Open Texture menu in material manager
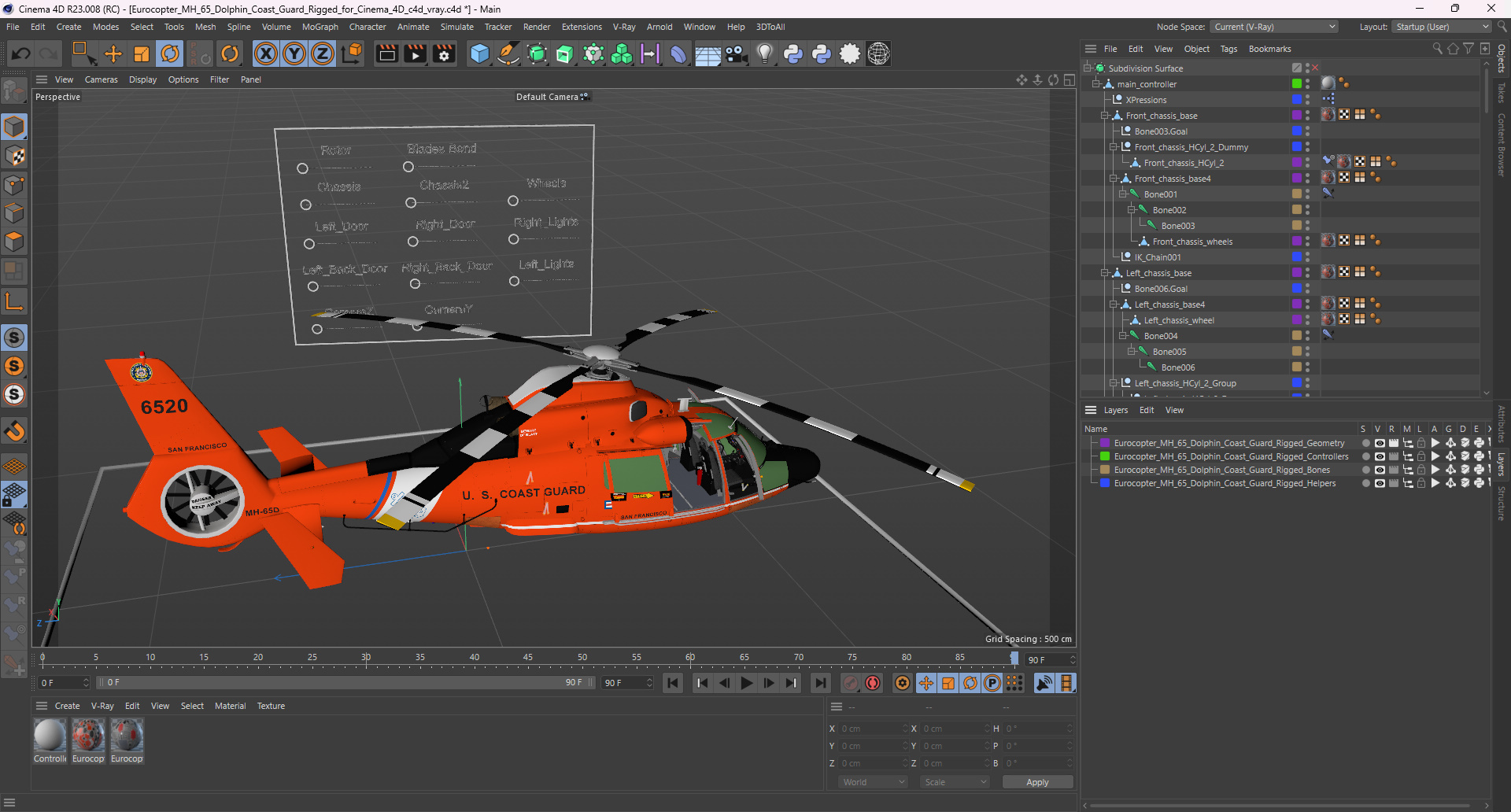This screenshot has width=1511, height=812. click(x=271, y=706)
